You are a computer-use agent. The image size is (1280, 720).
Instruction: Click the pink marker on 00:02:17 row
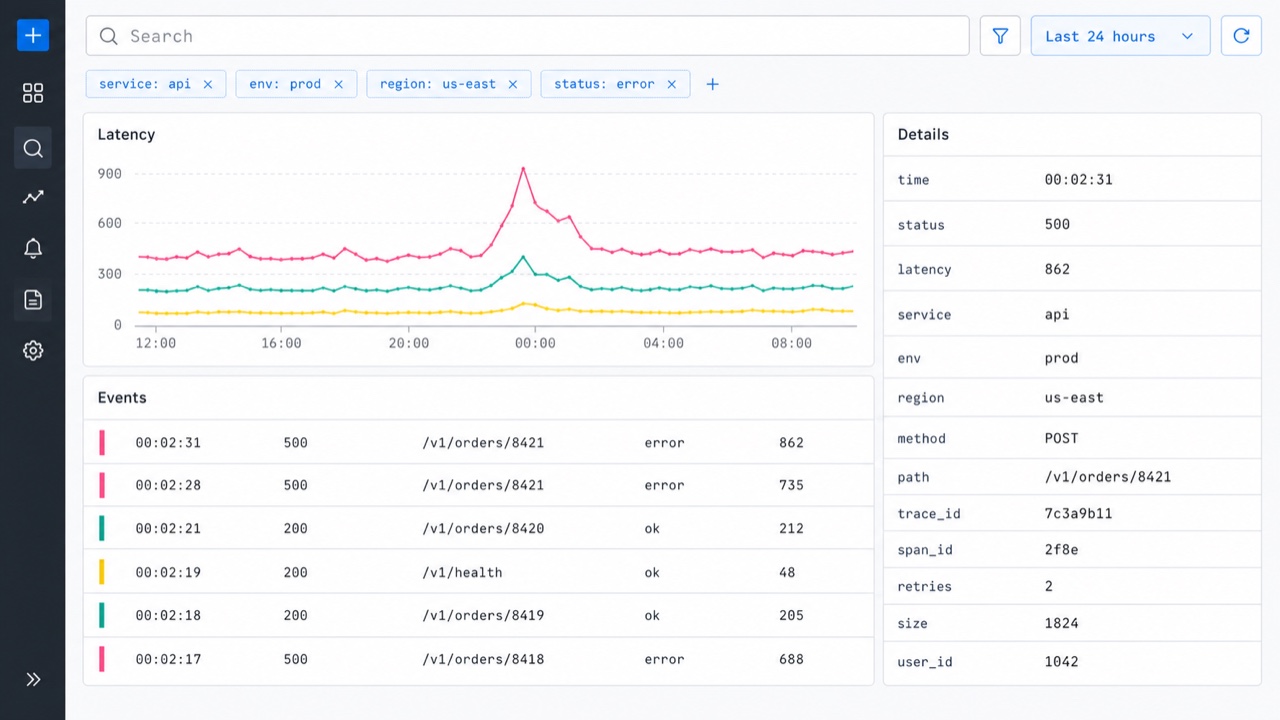[x=102, y=659]
